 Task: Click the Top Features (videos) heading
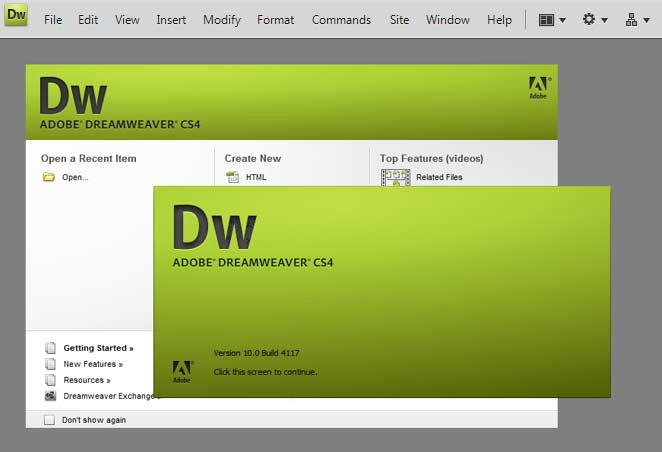click(431, 159)
